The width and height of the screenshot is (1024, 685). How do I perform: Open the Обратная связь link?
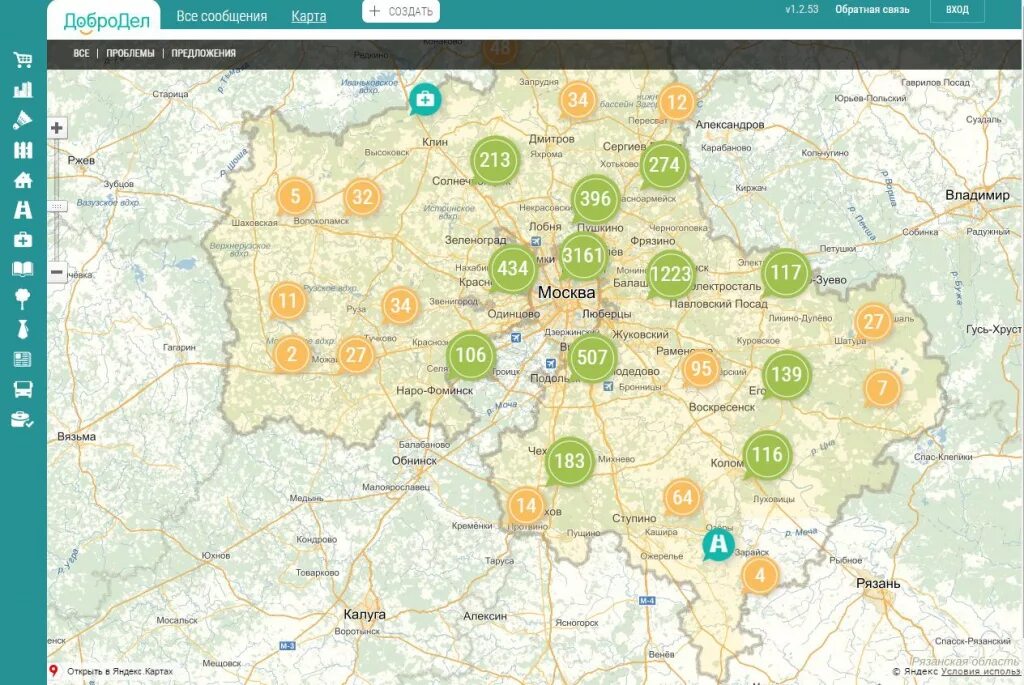coord(872,10)
